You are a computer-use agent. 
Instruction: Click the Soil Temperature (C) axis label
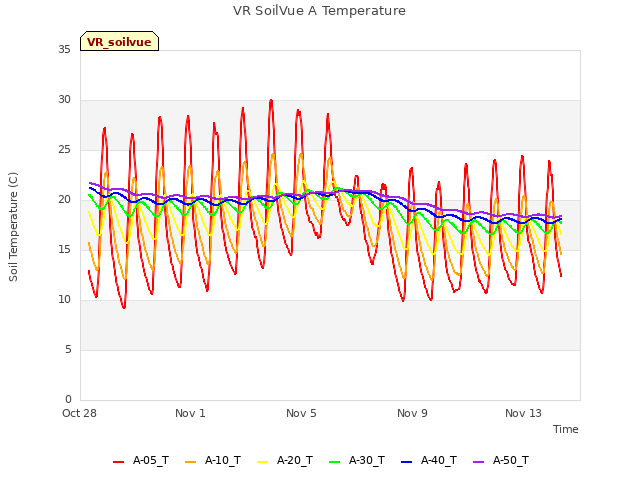point(13,227)
